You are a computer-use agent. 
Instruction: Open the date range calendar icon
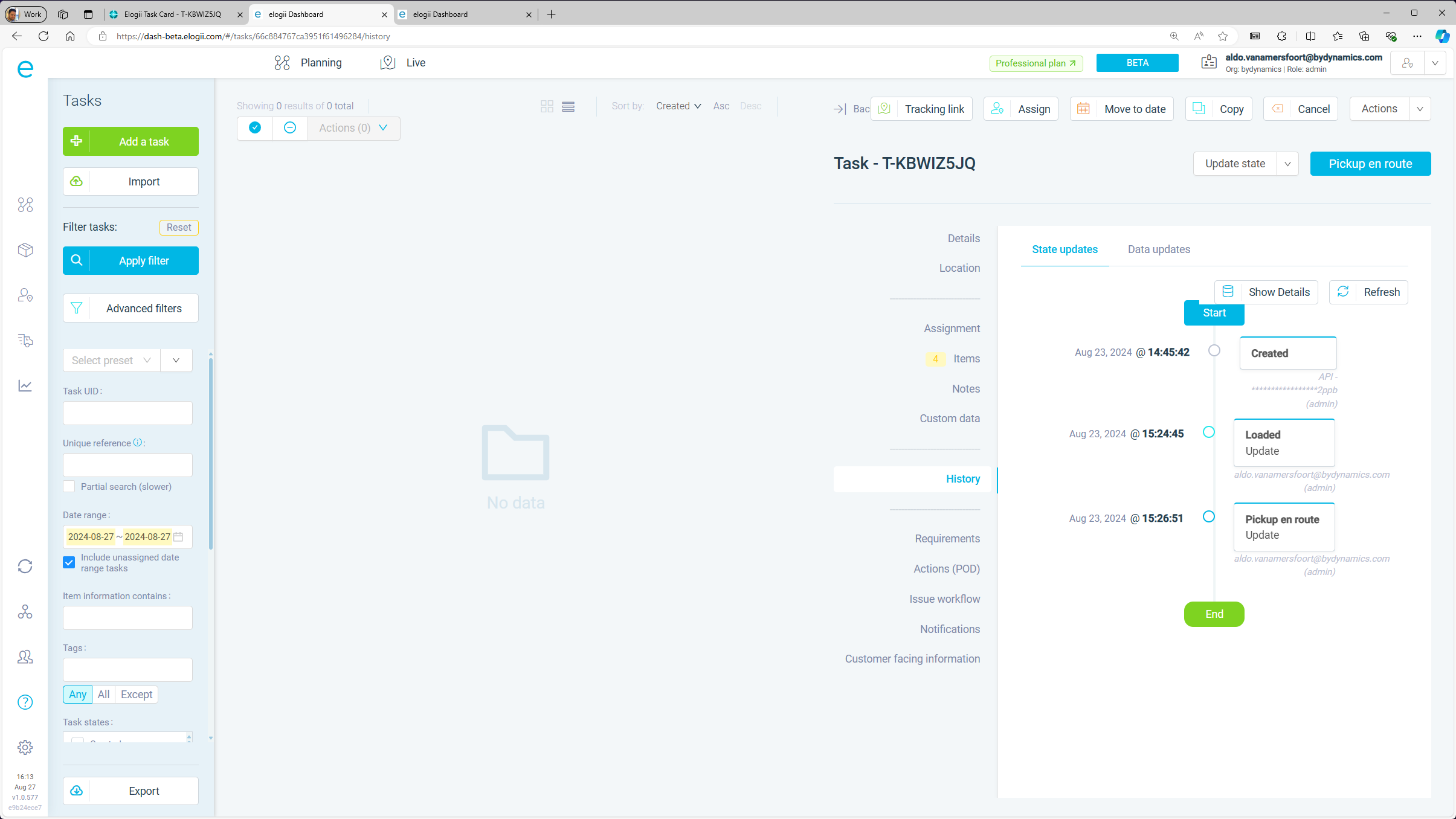(x=178, y=536)
